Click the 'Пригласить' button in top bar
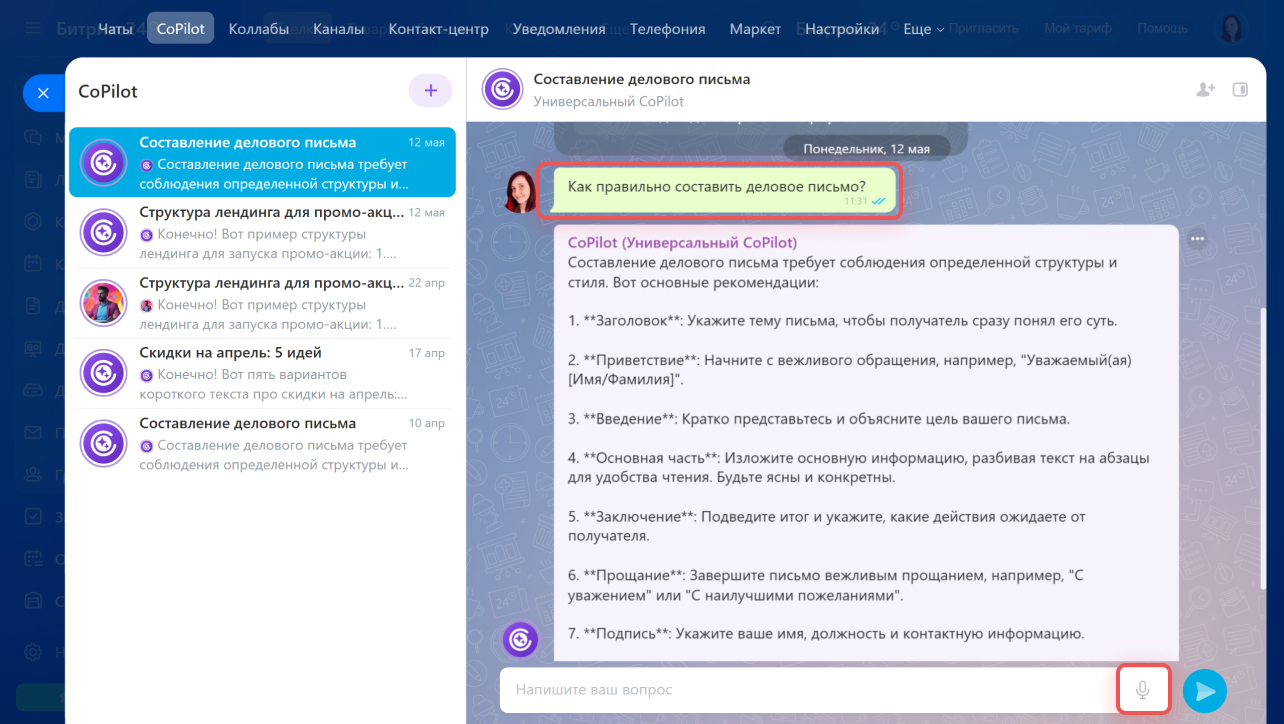1284x724 pixels. click(982, 29)
